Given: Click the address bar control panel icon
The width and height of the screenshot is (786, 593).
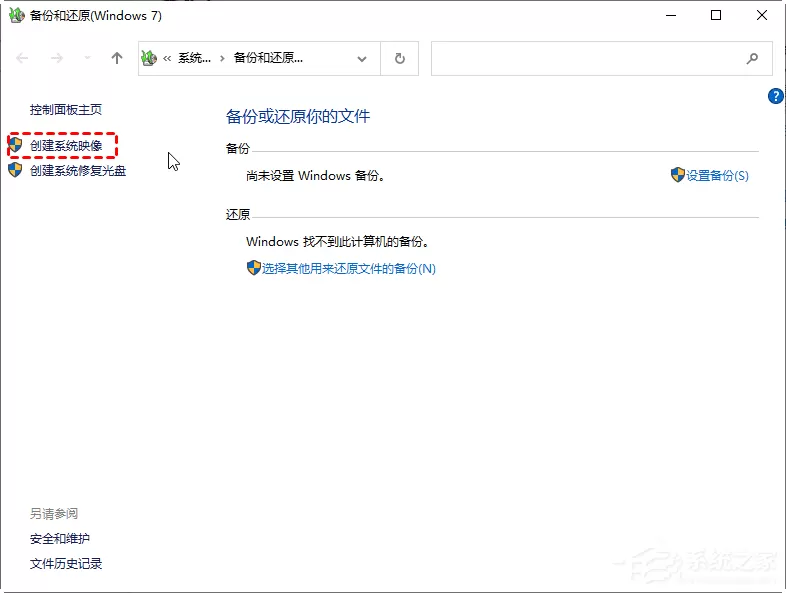Looking at the screenshot, I should (149, 58).
